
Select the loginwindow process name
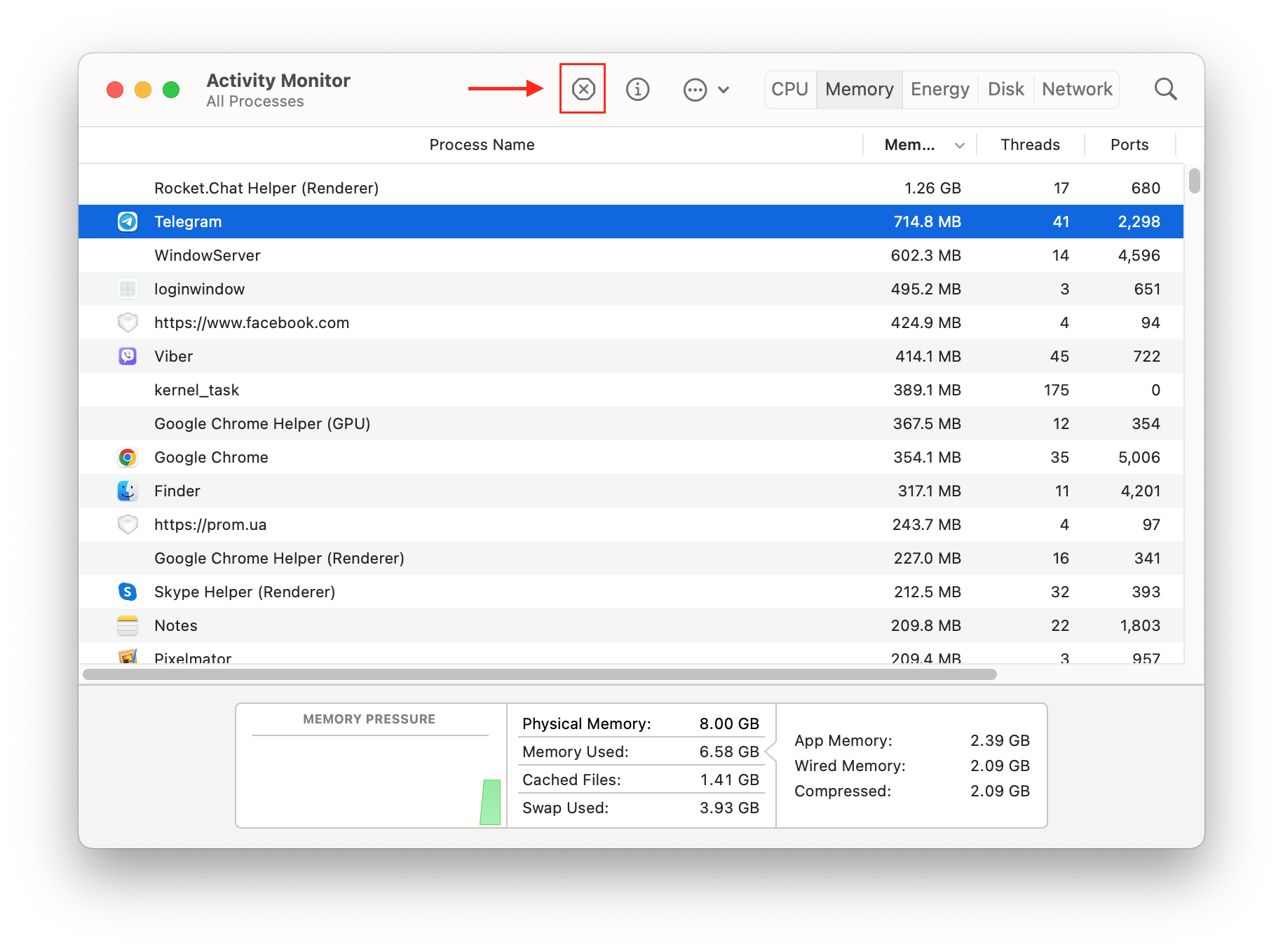pyautogui.click(x=200, y=289)
